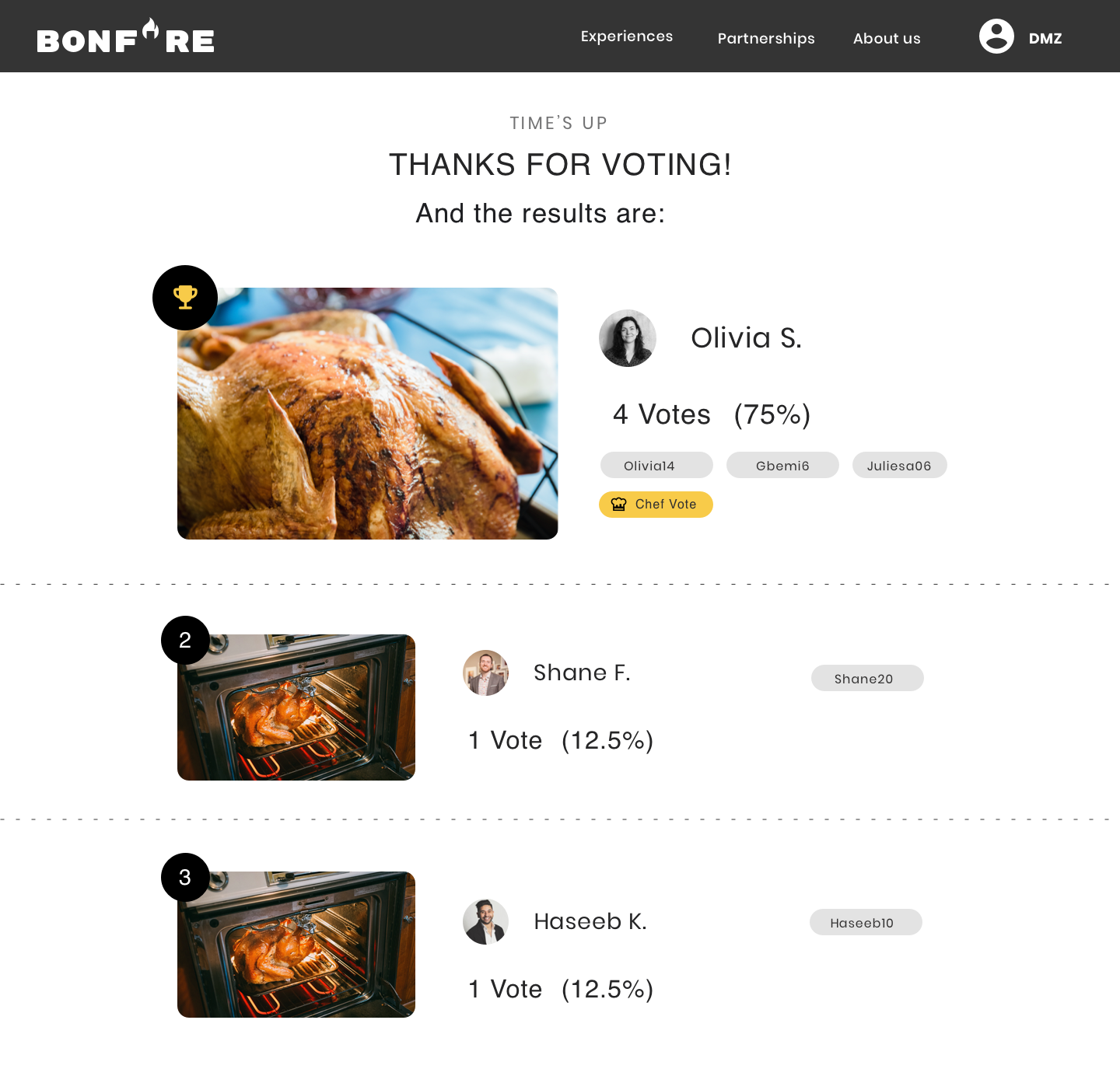
Task: Open the About us page
Action: 887,38
